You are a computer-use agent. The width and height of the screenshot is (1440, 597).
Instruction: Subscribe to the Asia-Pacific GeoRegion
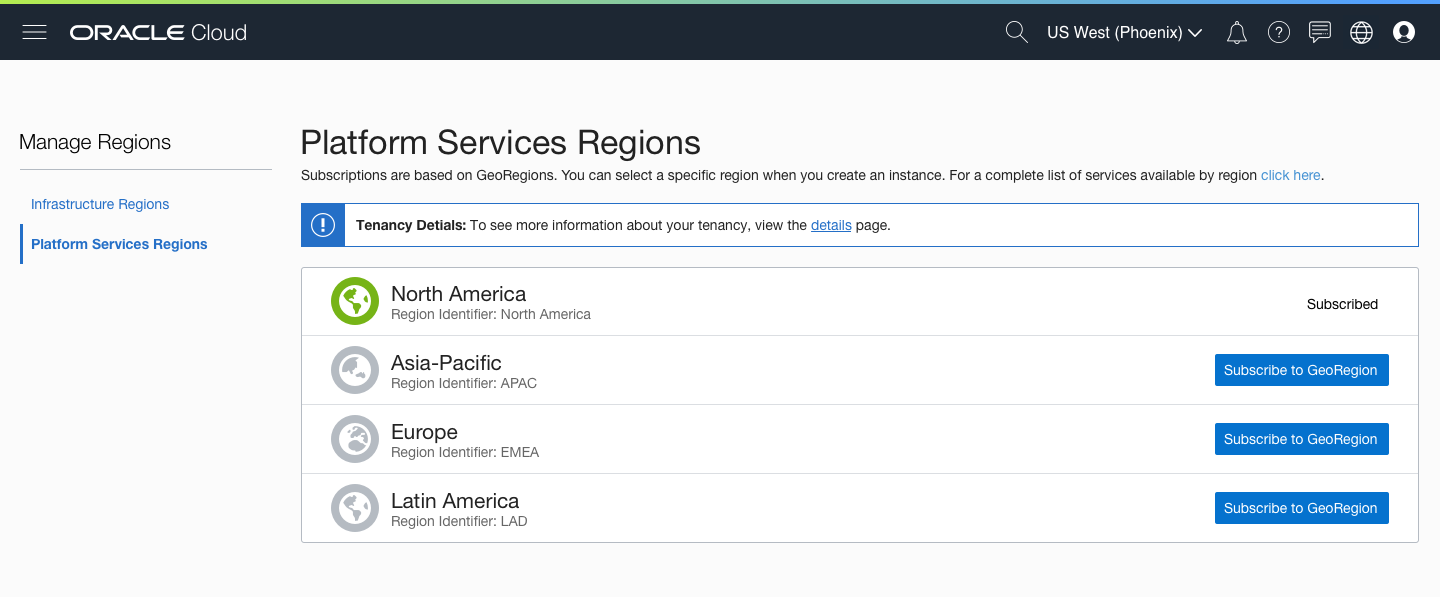point(1301,370)
